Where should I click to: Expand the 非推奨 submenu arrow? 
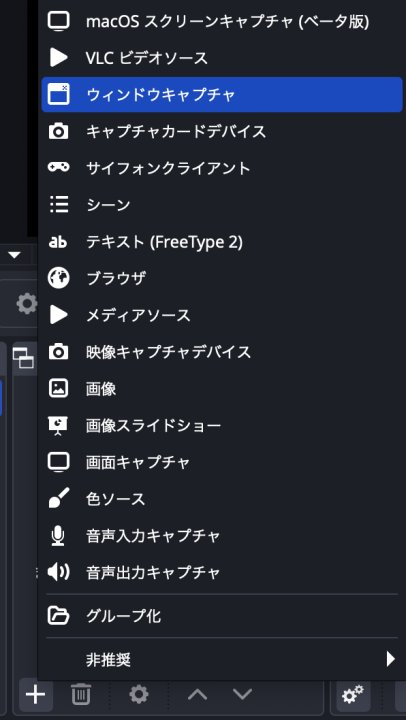coord(390,659)
